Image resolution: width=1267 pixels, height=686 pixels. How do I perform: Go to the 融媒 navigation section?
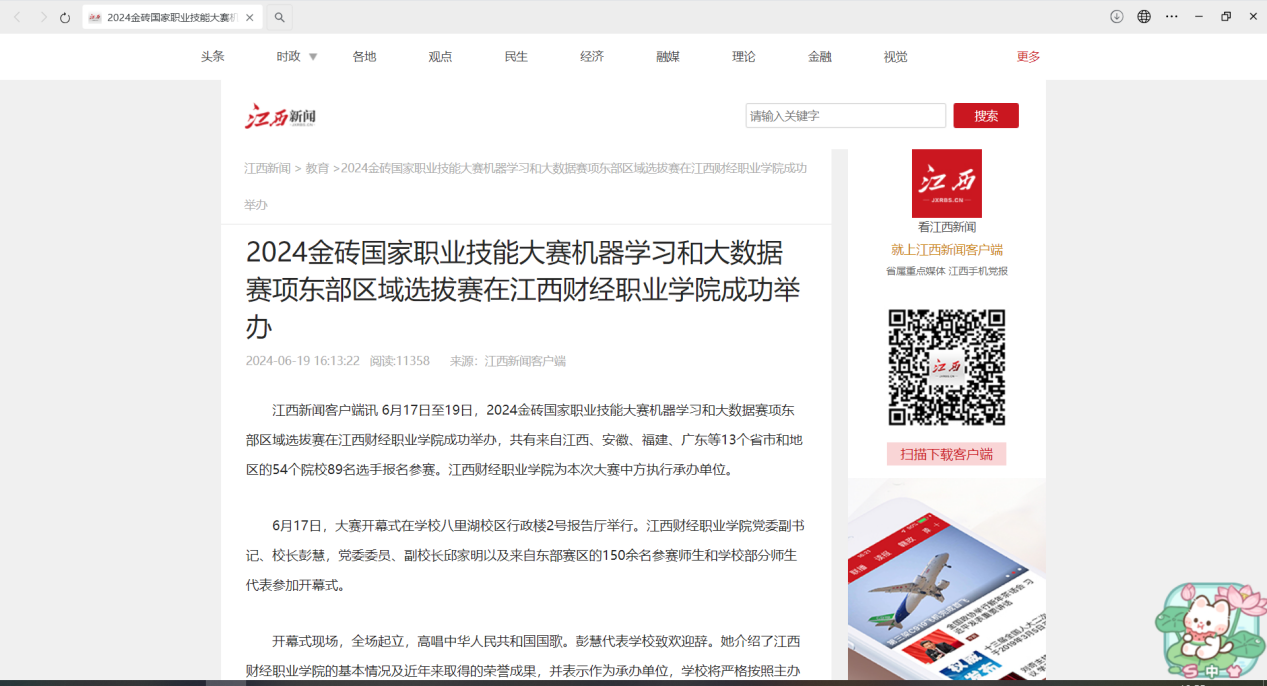668,57
